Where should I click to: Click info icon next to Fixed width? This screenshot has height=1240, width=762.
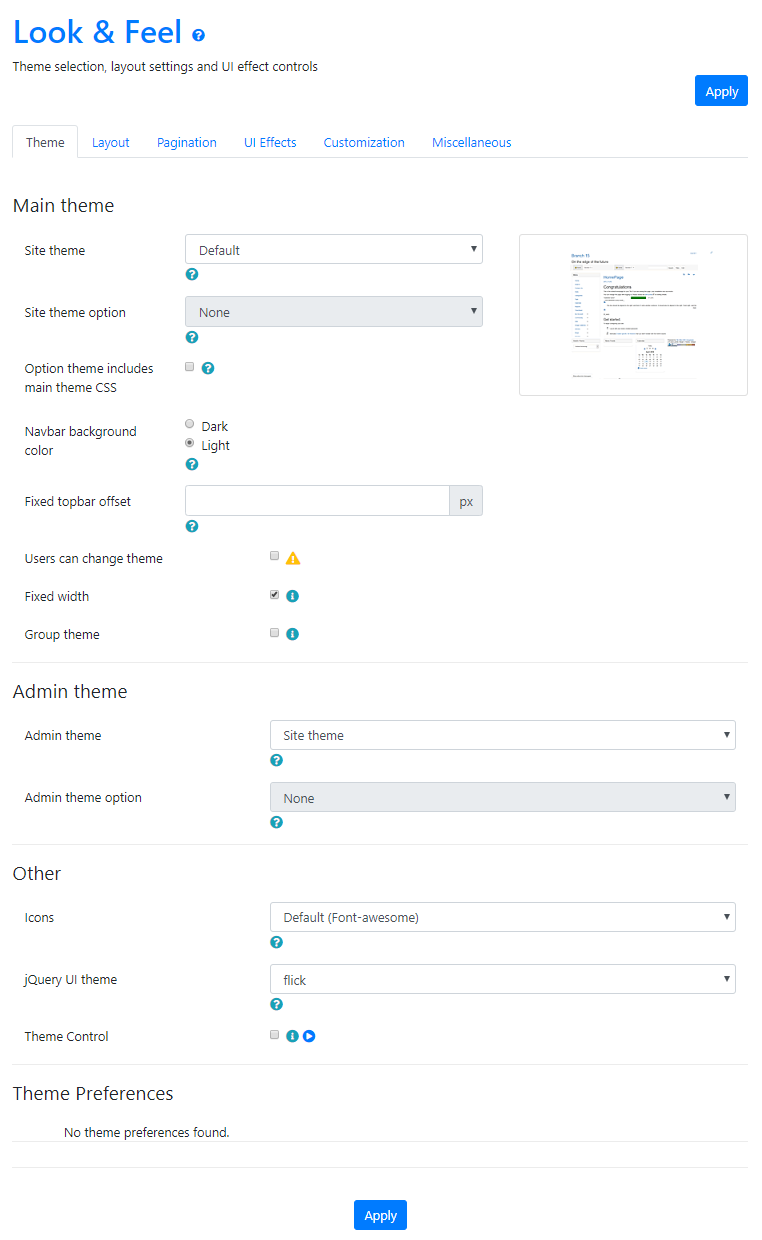coord(293,596)
